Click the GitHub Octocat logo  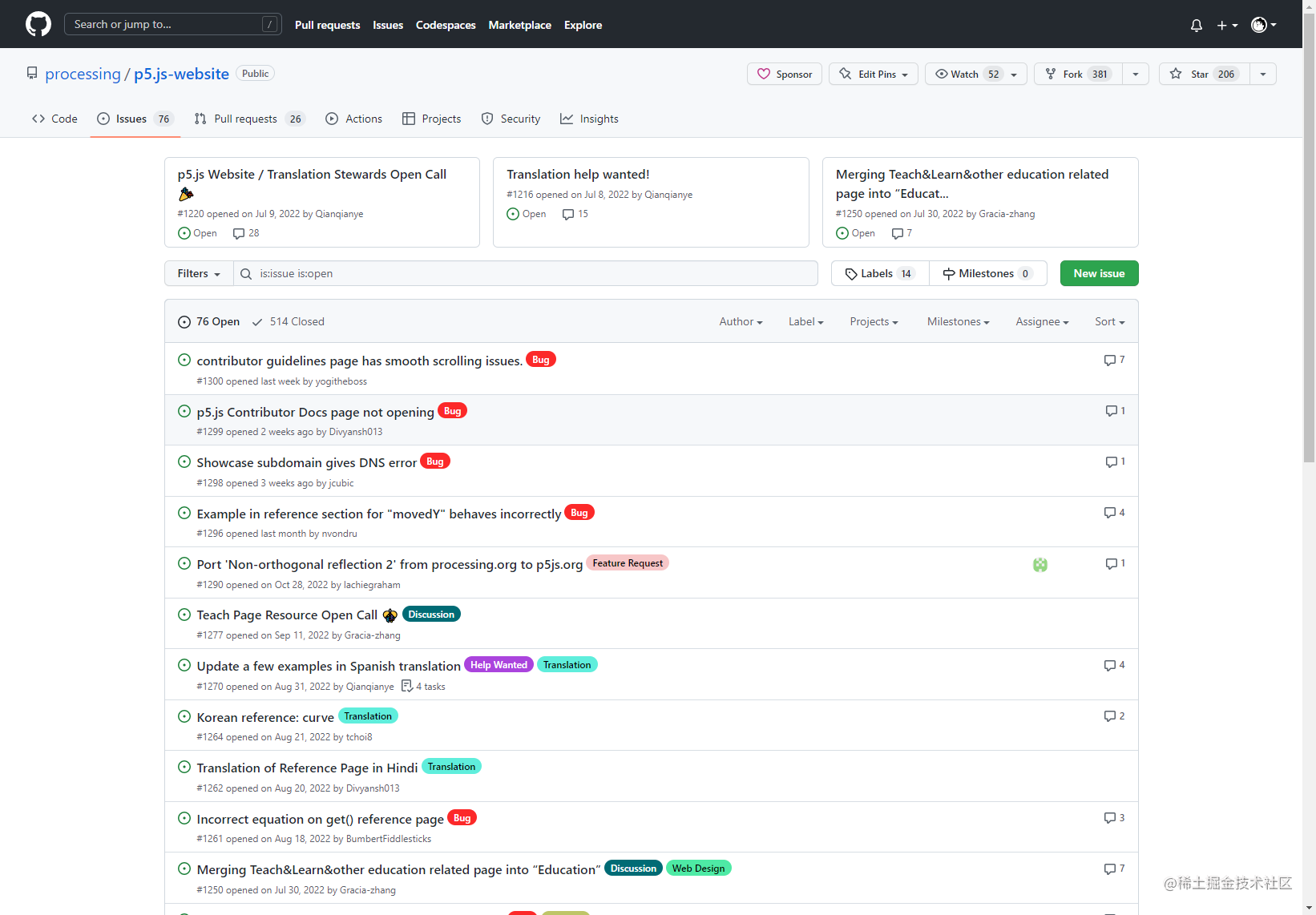38,24
